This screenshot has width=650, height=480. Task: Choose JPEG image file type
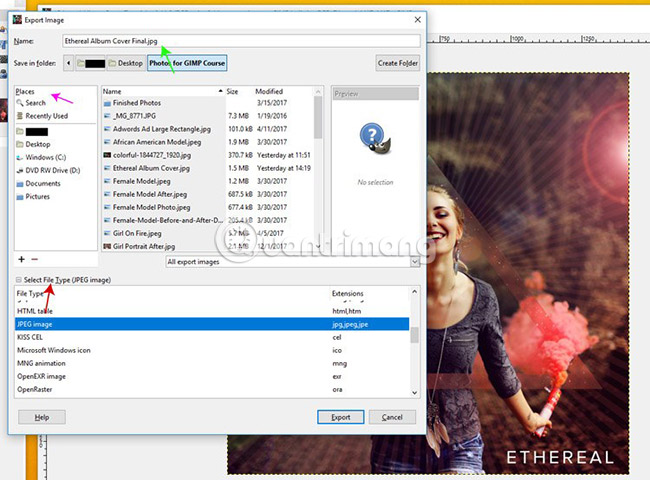click(x=212, y=324)
